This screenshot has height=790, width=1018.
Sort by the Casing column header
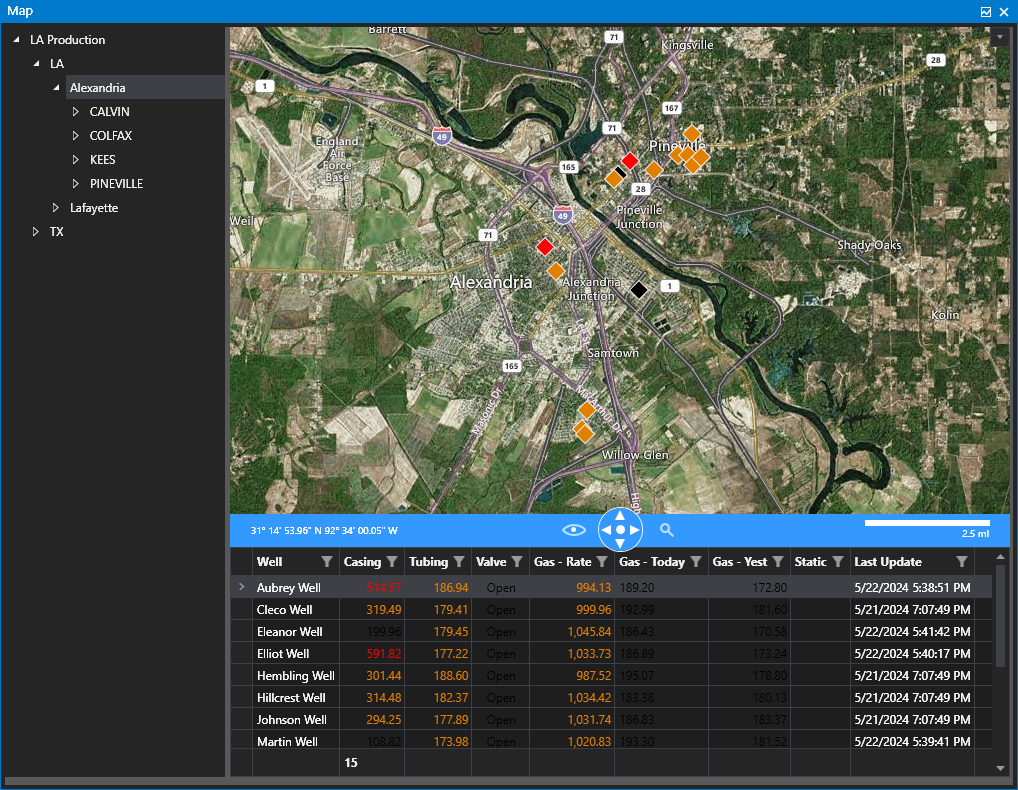362,562
